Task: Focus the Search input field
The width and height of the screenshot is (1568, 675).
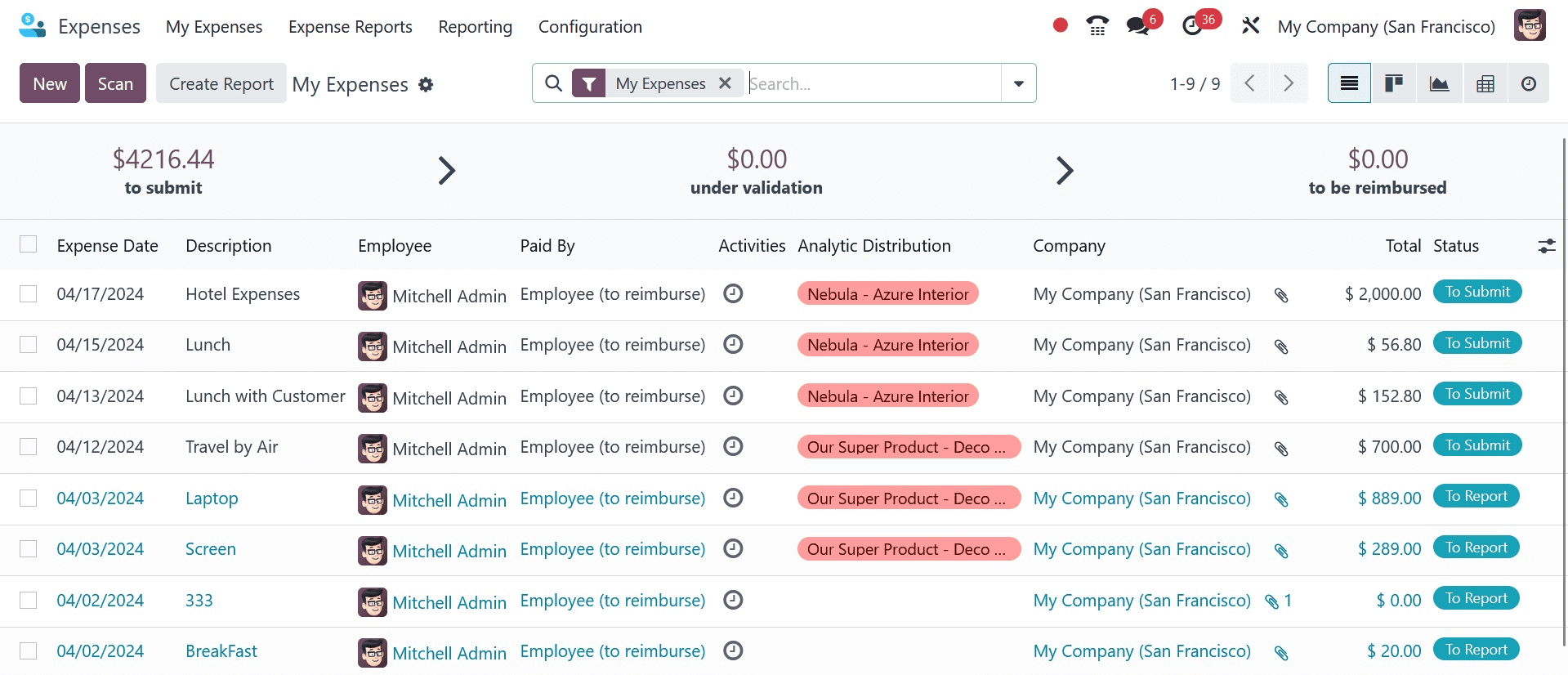Action: [x=873, y=83]
